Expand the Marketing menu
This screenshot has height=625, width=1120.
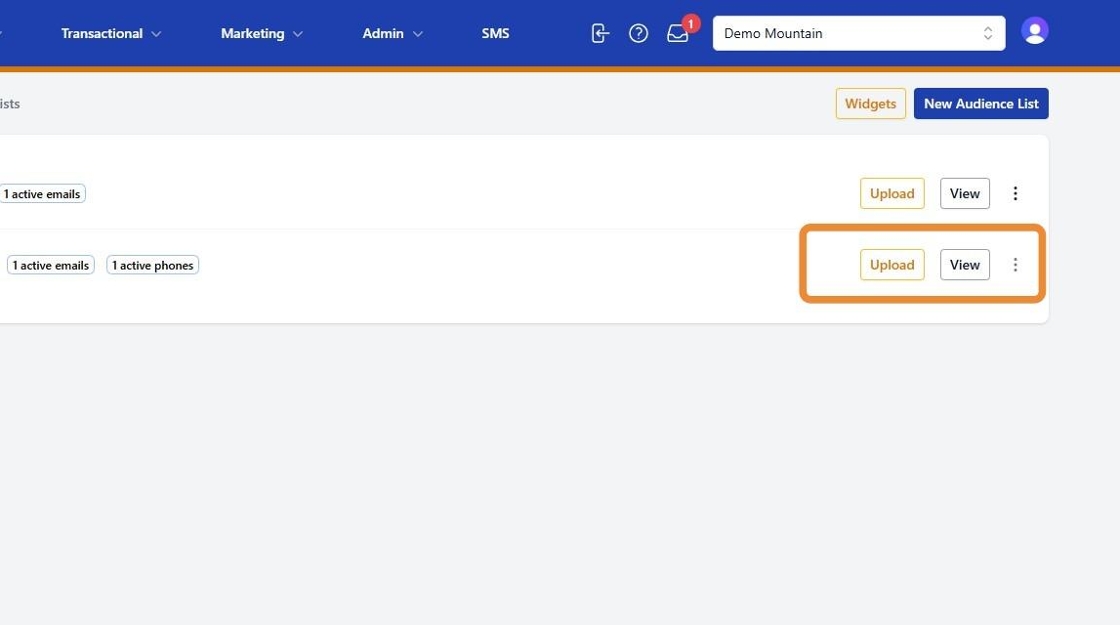tap(261, 34)
